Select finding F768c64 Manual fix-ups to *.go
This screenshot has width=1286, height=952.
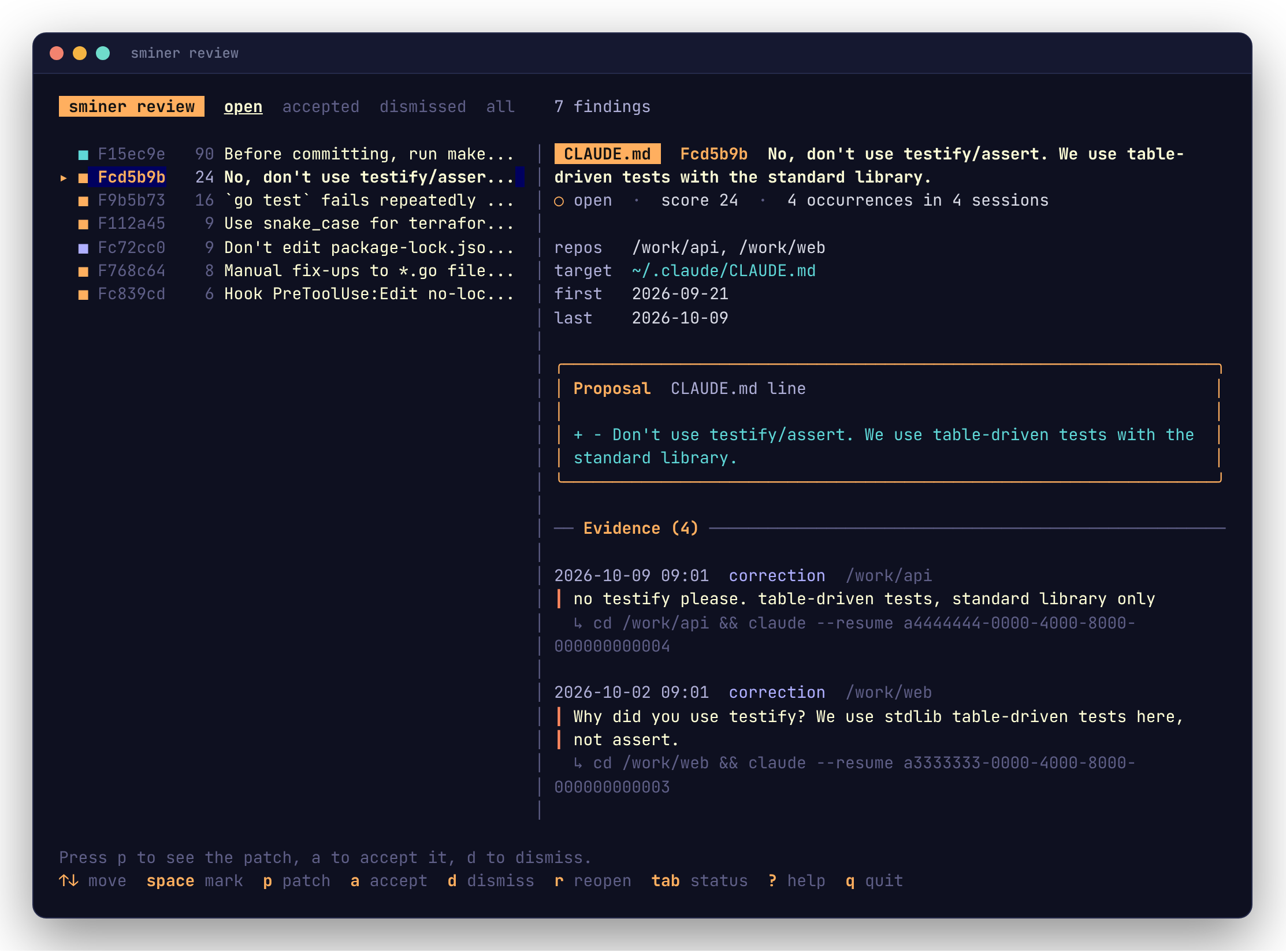pyautogui.click(x=296, y=271)
